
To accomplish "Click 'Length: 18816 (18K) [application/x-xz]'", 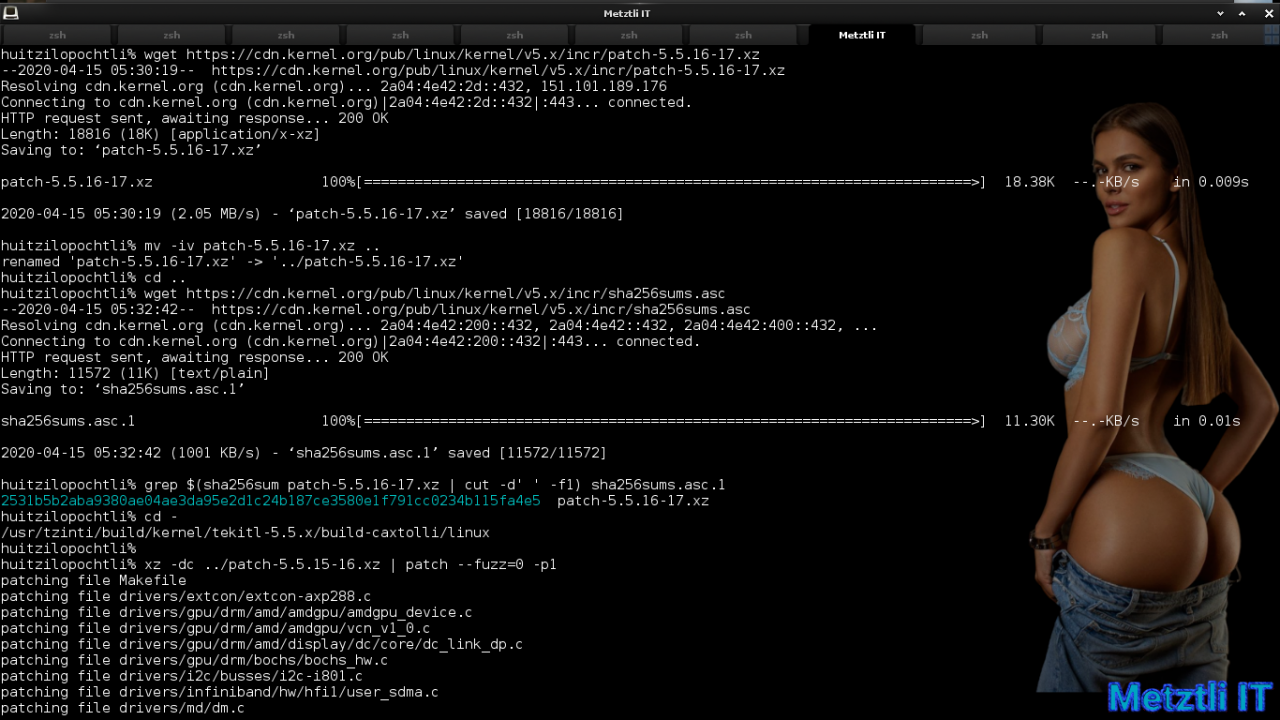I will tap(160, 134).
